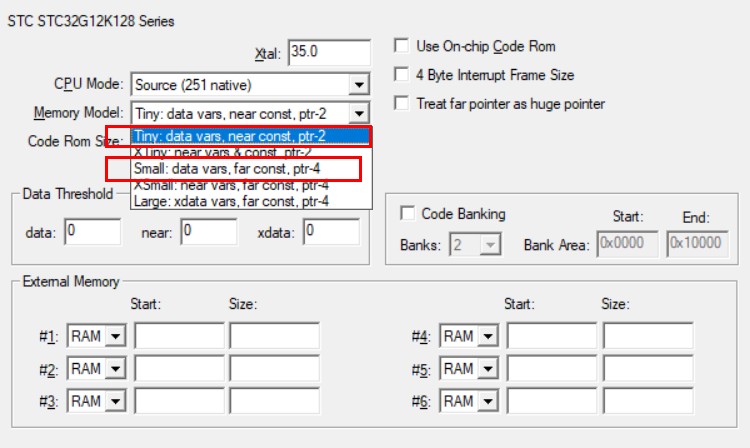Click external memory #4 Start field

pyautogui.click(x=551, y=336)
